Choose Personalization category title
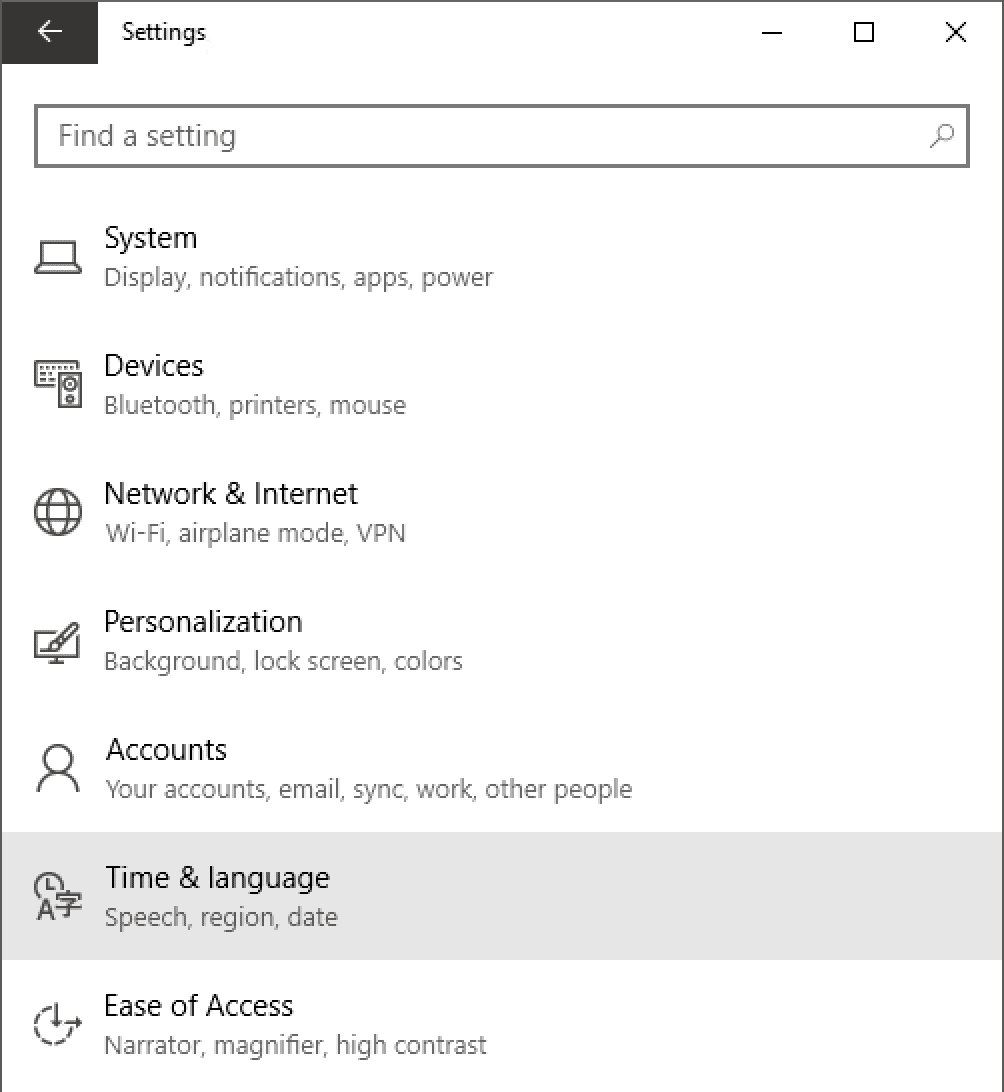 [x=203, y=622]
